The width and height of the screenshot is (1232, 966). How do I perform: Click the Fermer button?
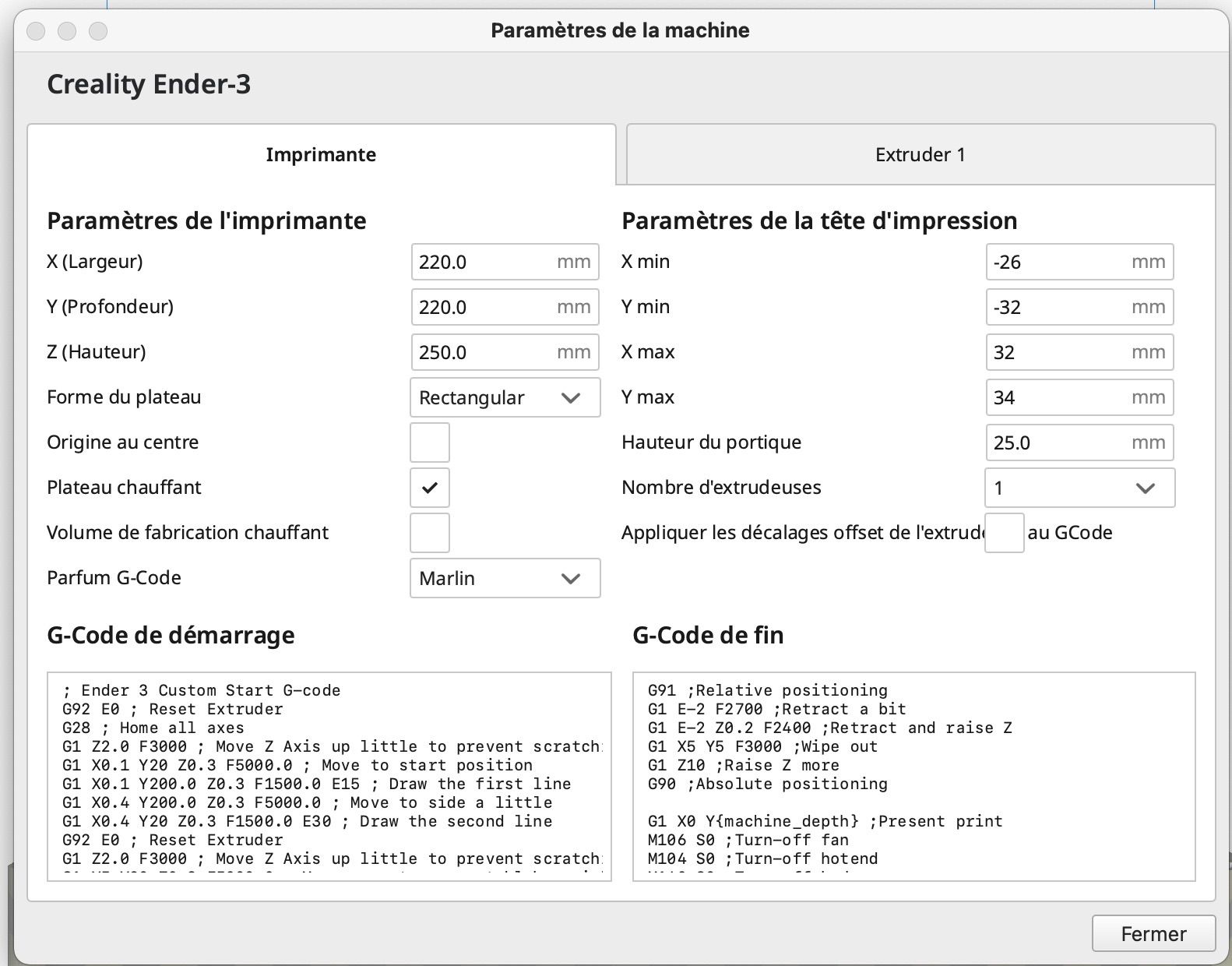point(1153,933)
